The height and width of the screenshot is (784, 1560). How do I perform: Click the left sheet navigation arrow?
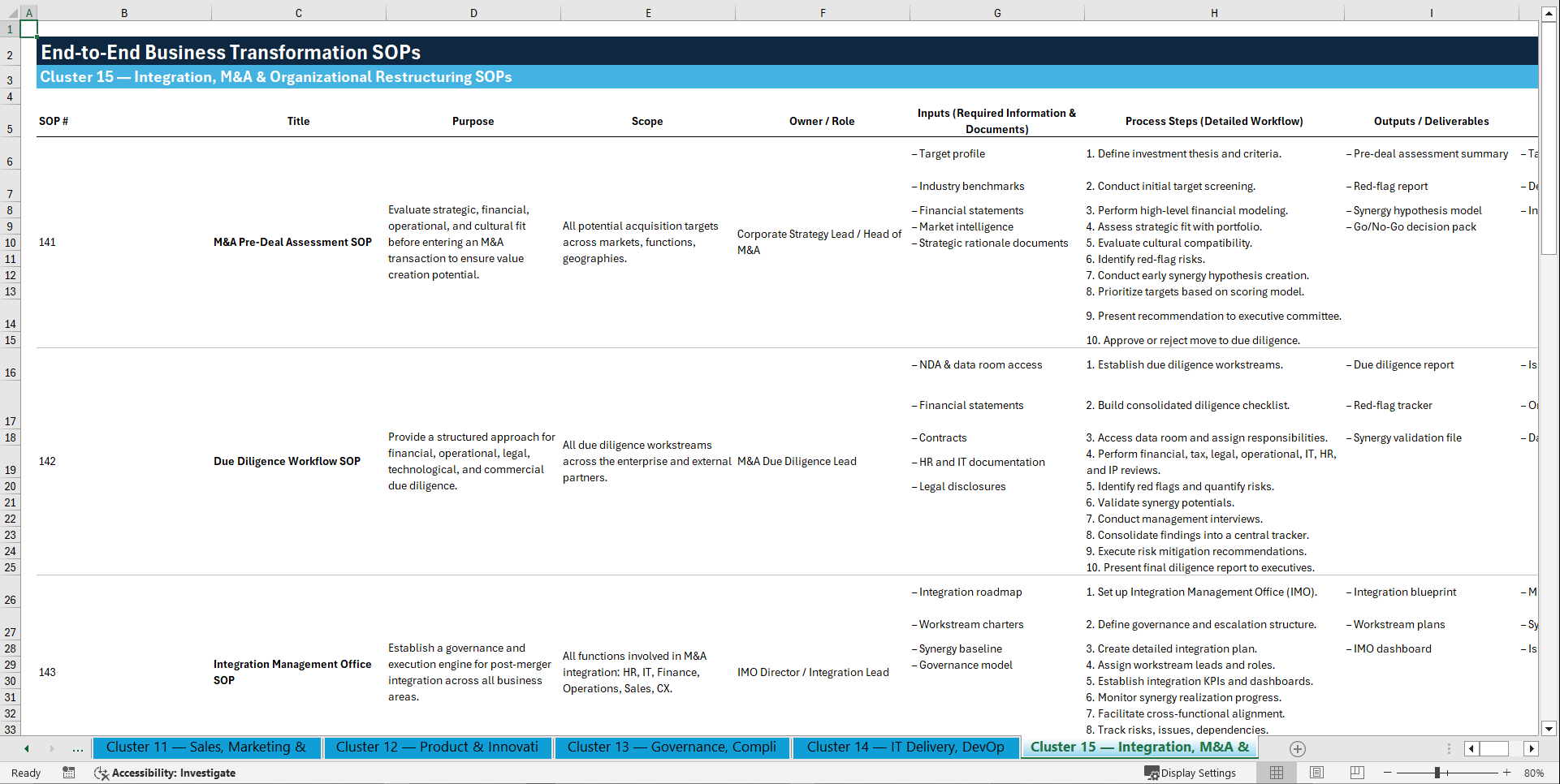click(x=25, y=748)
